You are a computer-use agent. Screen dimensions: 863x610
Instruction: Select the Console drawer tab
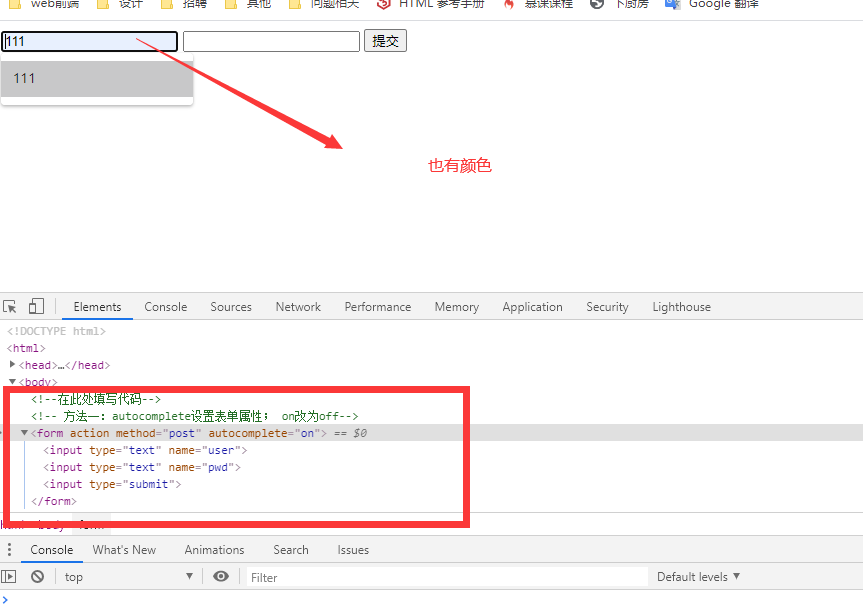52,549
